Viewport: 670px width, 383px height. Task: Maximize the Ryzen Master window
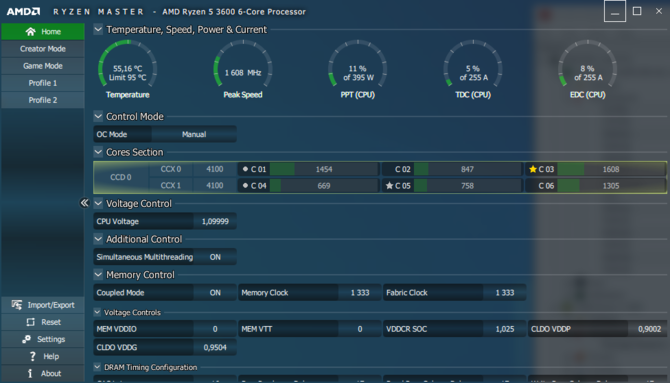(x=637, y=11)
